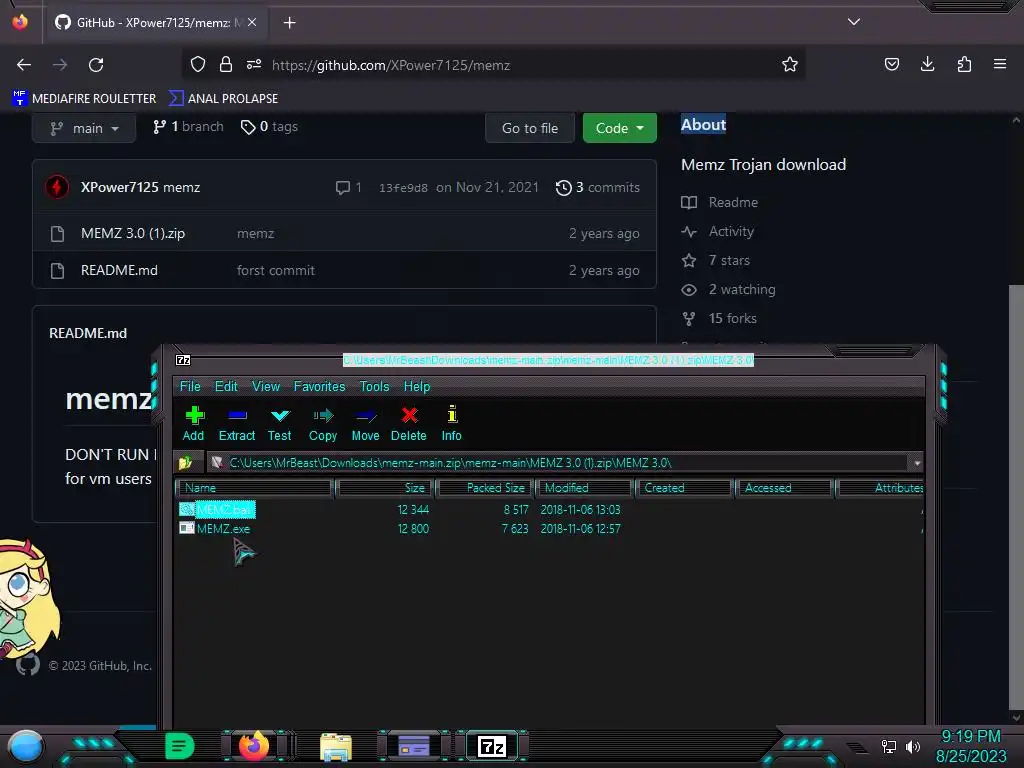Open README.md in the file list
Image resolution: width=1024 pixels, height=768 pixels.
coord(119,270)
